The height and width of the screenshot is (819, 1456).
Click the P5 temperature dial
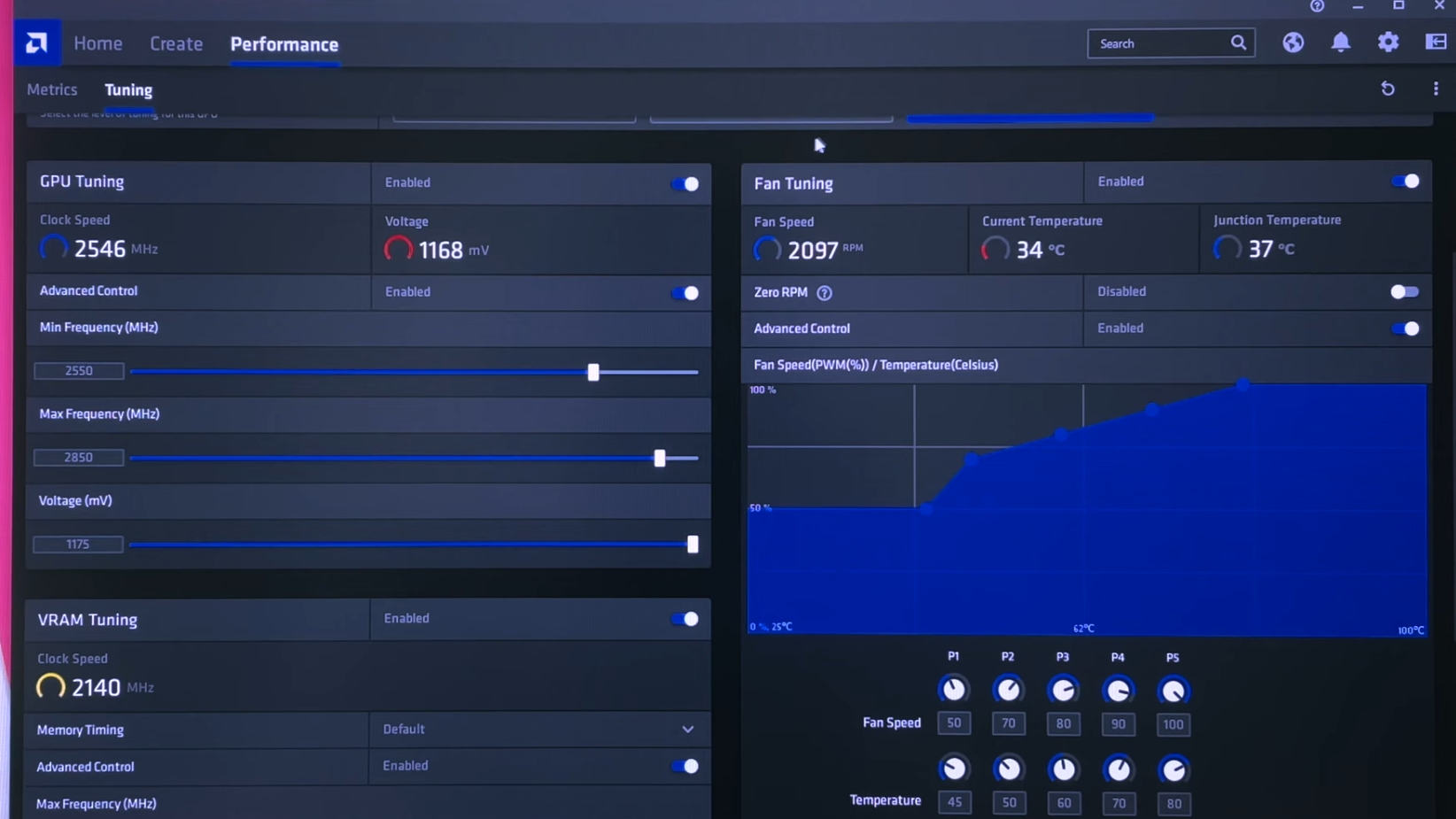1173,769
